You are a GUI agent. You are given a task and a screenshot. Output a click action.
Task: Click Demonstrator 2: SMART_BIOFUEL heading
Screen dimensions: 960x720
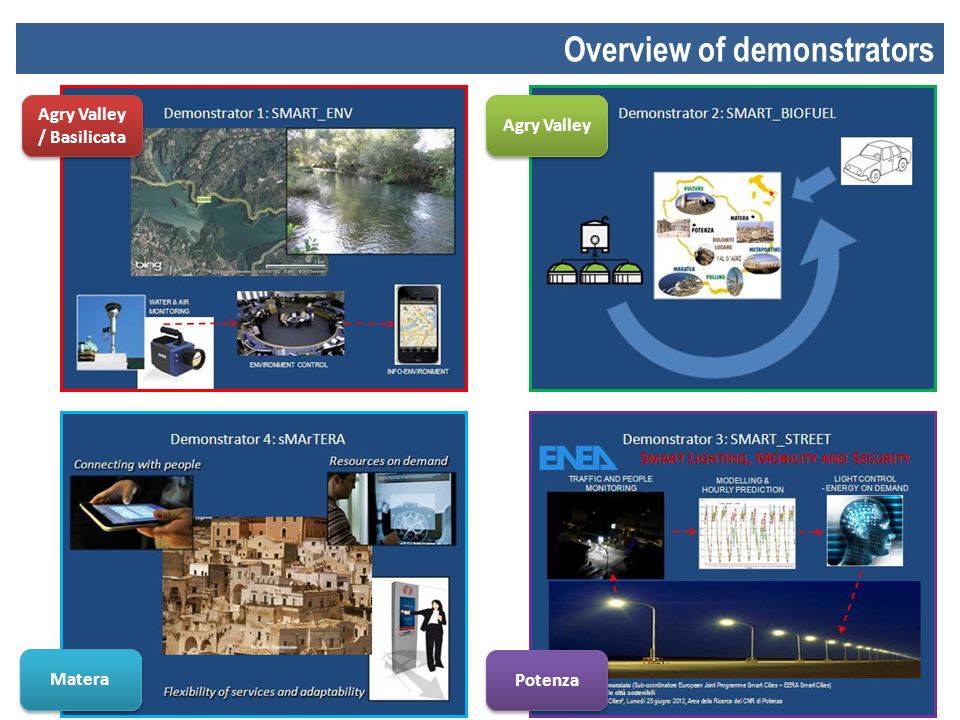tap(727, 113)
